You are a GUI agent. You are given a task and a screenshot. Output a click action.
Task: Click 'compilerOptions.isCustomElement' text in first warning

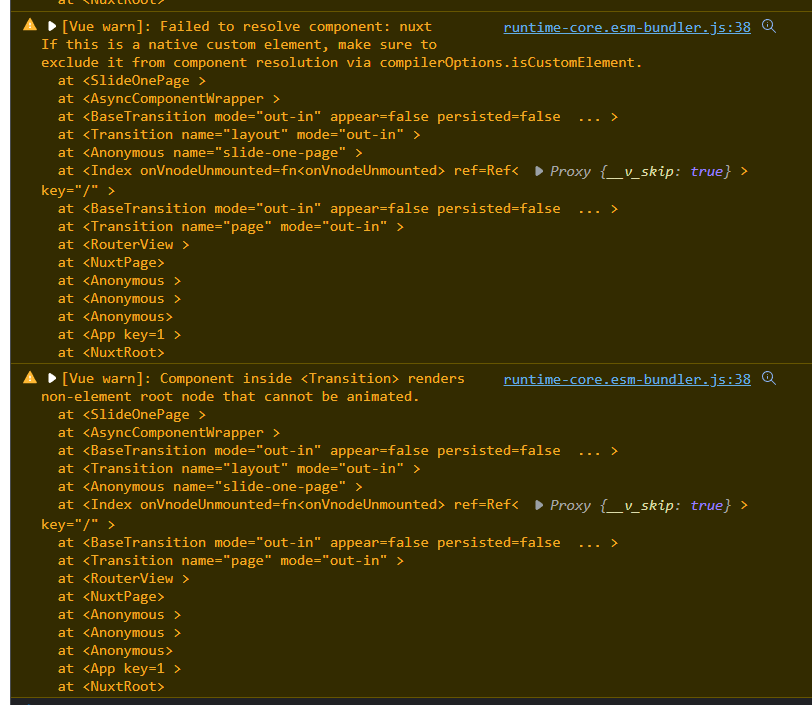tap(507, 63)
